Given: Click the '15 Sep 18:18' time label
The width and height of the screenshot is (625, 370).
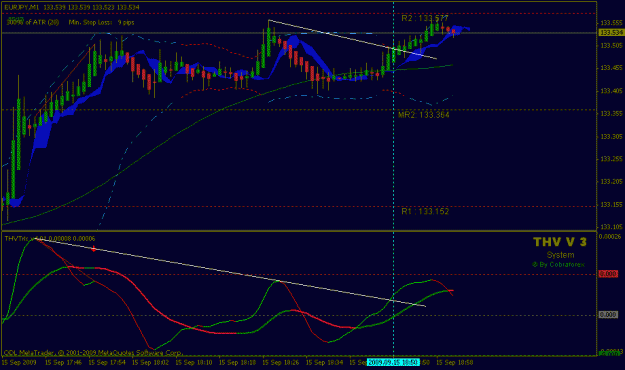Looking at the screenshot, I should tap(237, 362).
